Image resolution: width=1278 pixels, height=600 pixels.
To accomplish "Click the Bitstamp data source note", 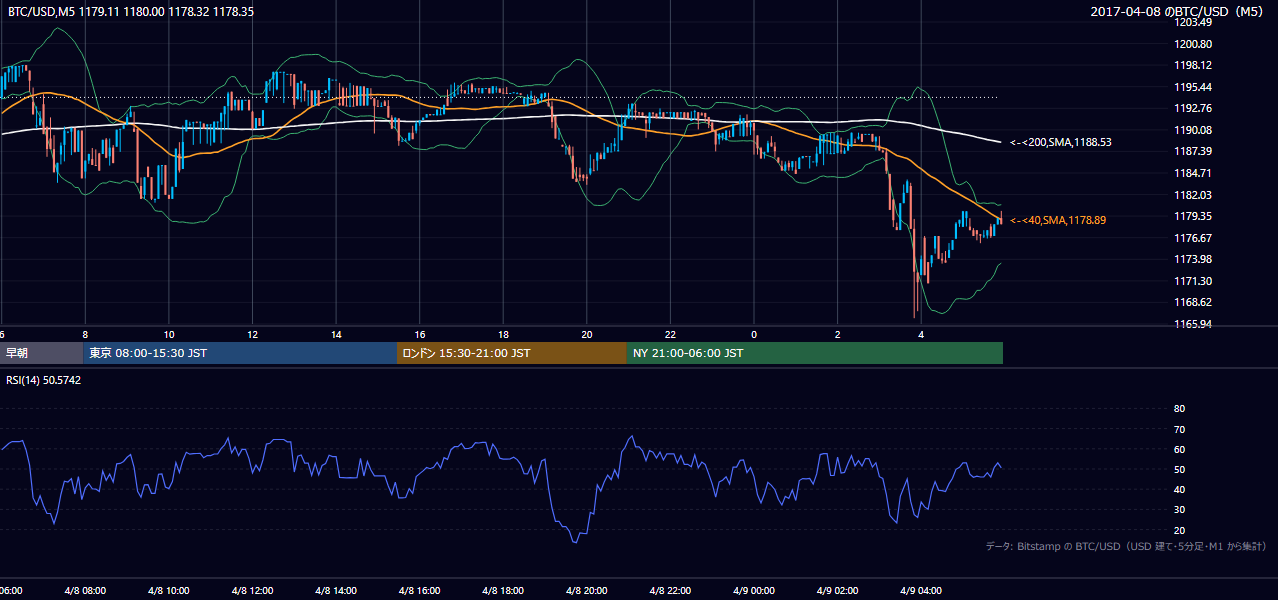I will pos(1126,546).
